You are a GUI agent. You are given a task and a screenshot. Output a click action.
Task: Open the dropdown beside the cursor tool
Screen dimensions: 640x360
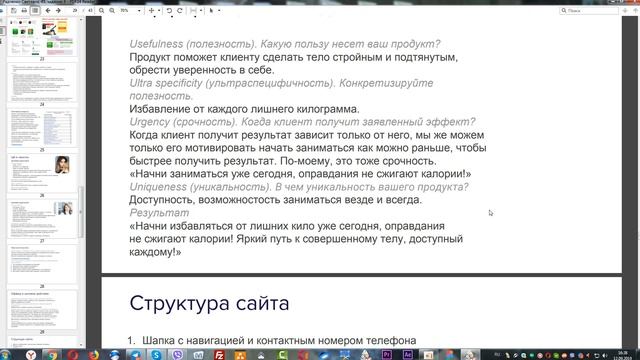tap(219, 11)
